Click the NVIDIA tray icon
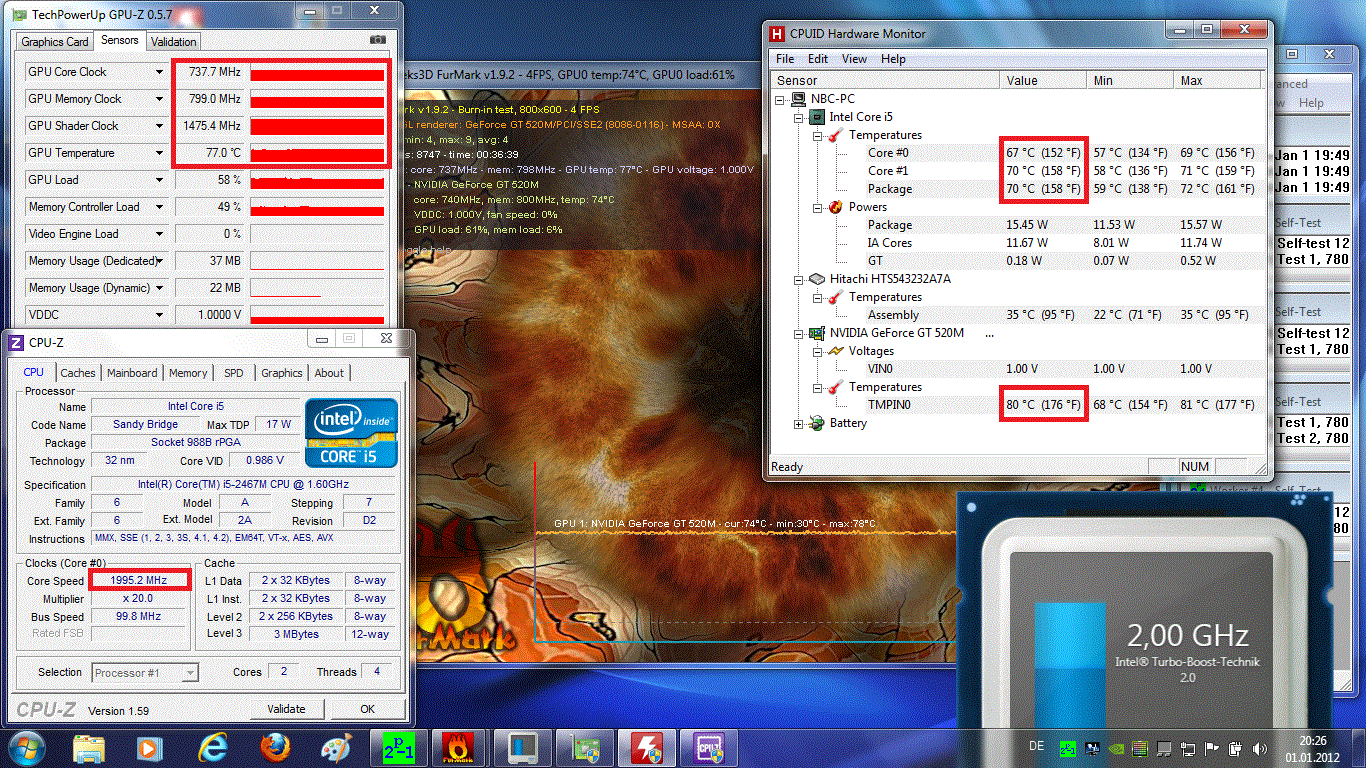 point(1117,747)
